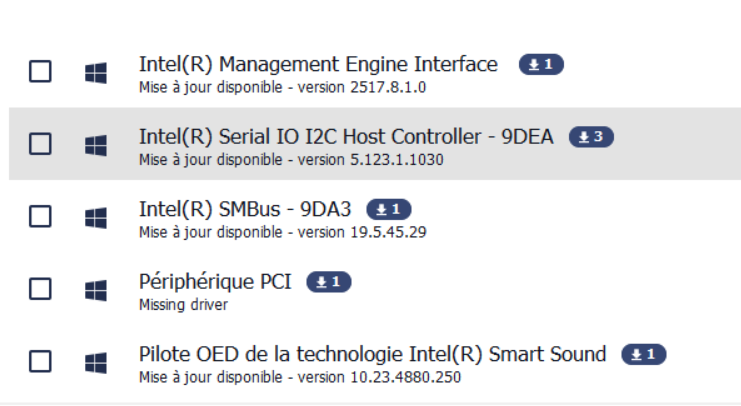The width and height of the screenshot is (741, 406).
Task: Click the Missing driver status text
Action: 183,305
